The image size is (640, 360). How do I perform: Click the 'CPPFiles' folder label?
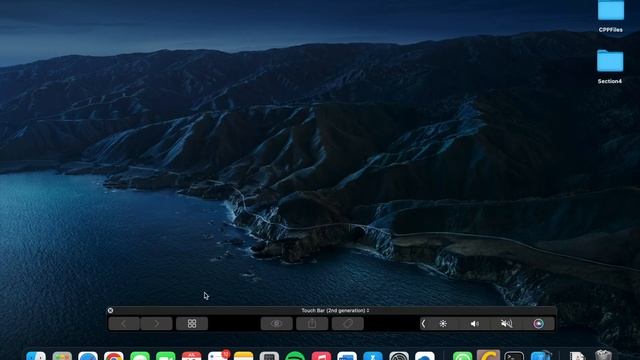611,30
